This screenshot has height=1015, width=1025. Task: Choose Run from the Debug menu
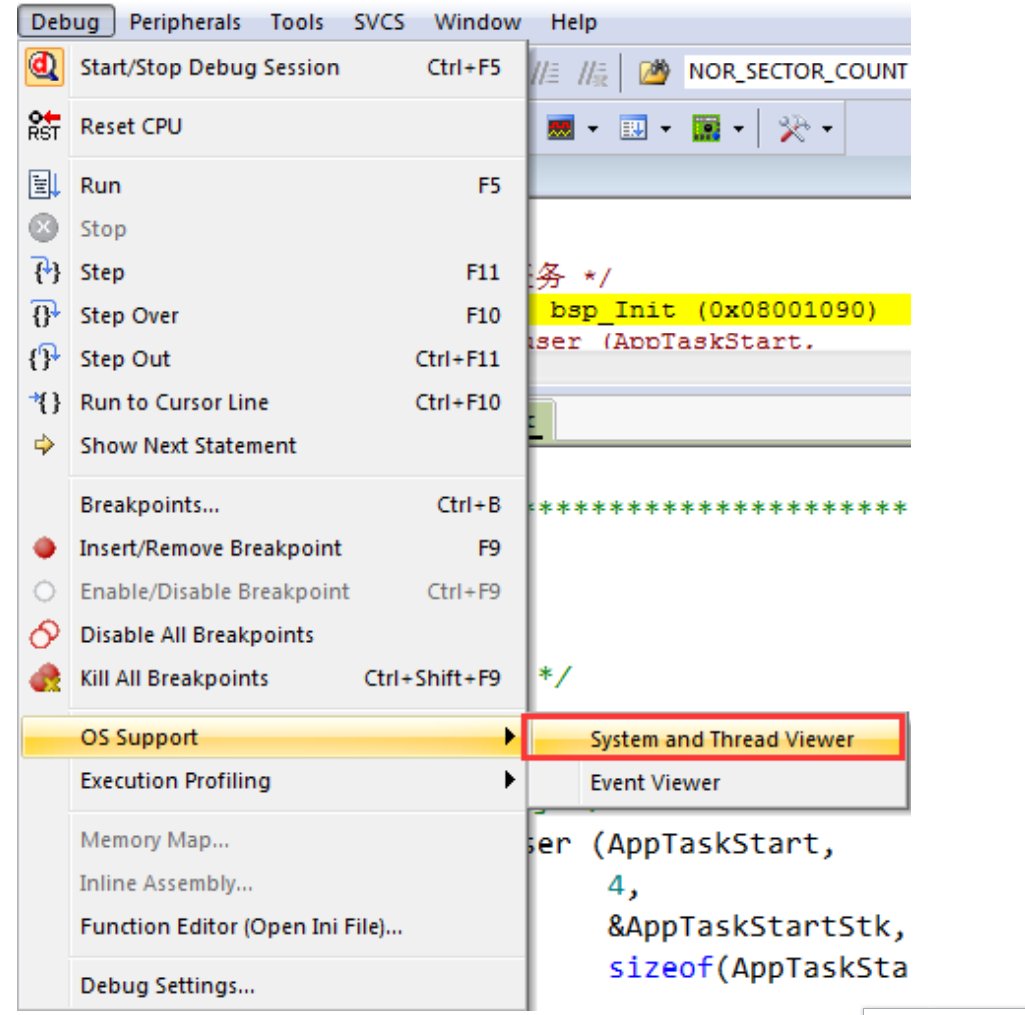[x=273, y=185]
